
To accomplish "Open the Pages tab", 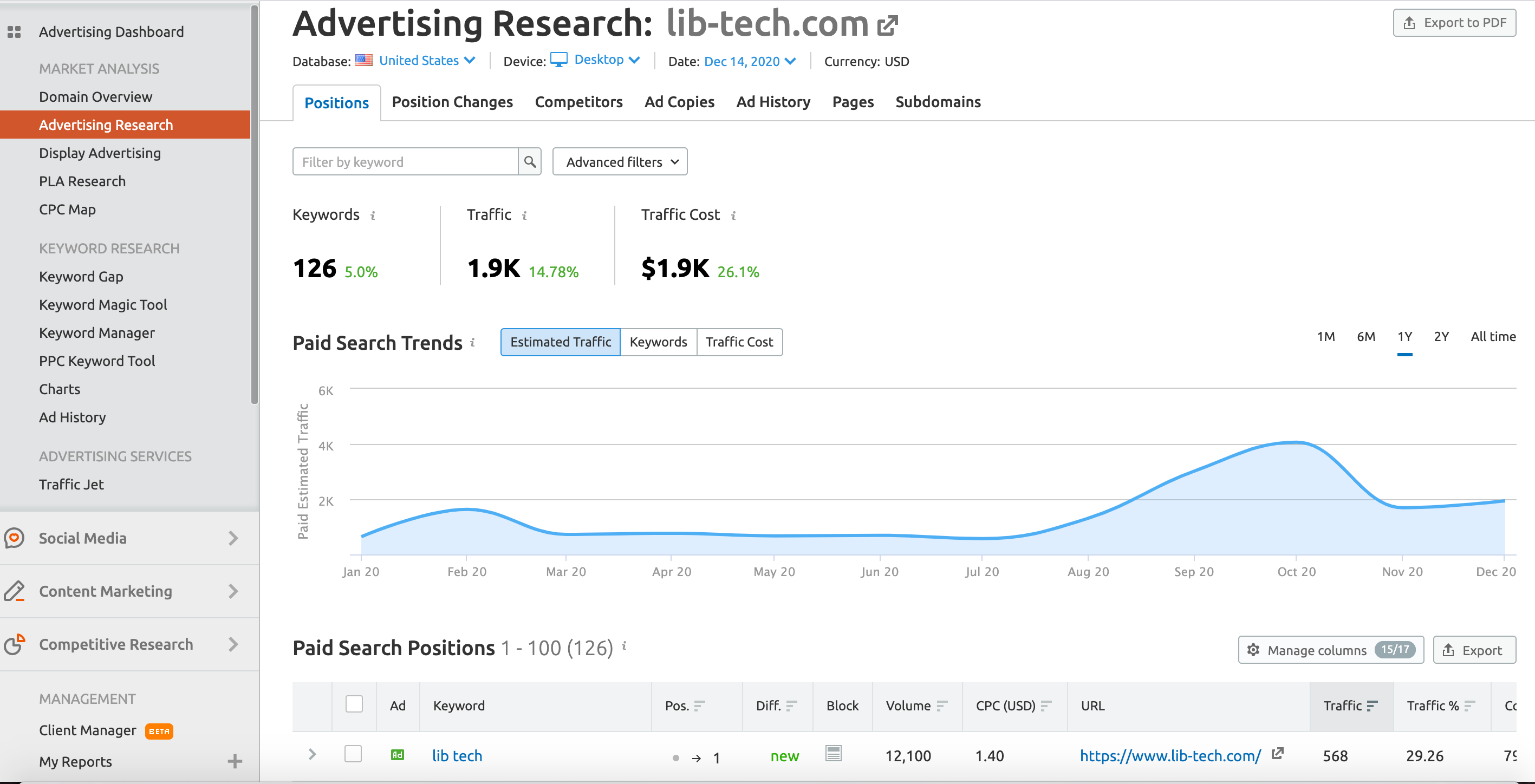I will coord(853,102).
